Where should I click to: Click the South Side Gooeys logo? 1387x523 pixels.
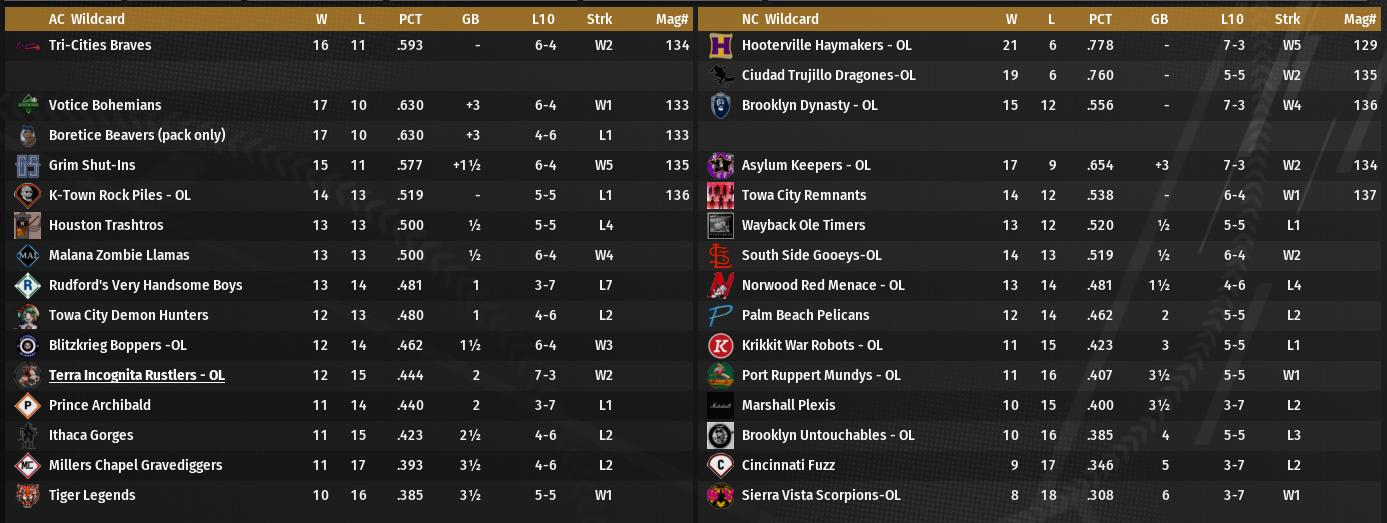pyautogui.click(x=721, y=256)
